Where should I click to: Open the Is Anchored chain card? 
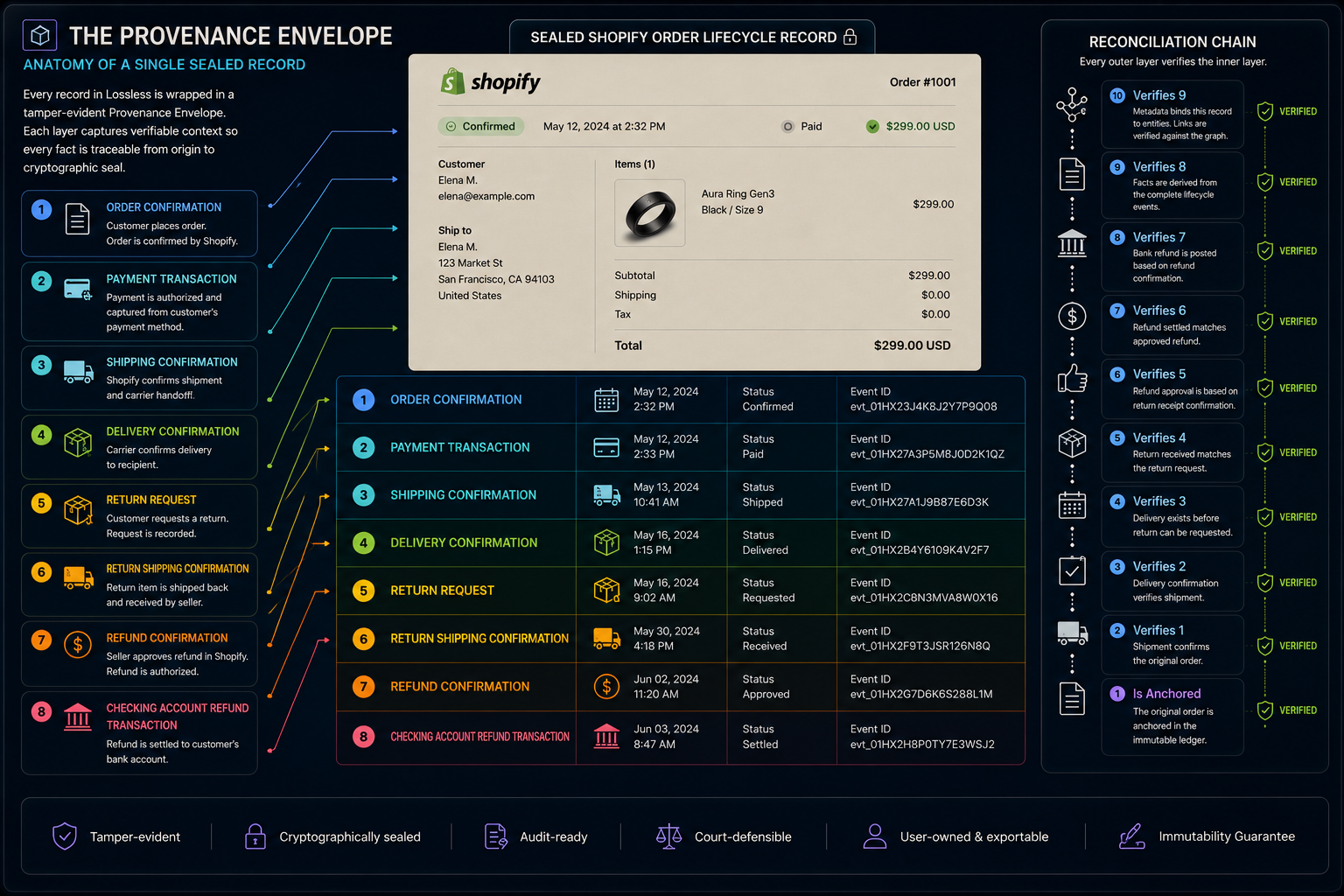pos(1172,717)
